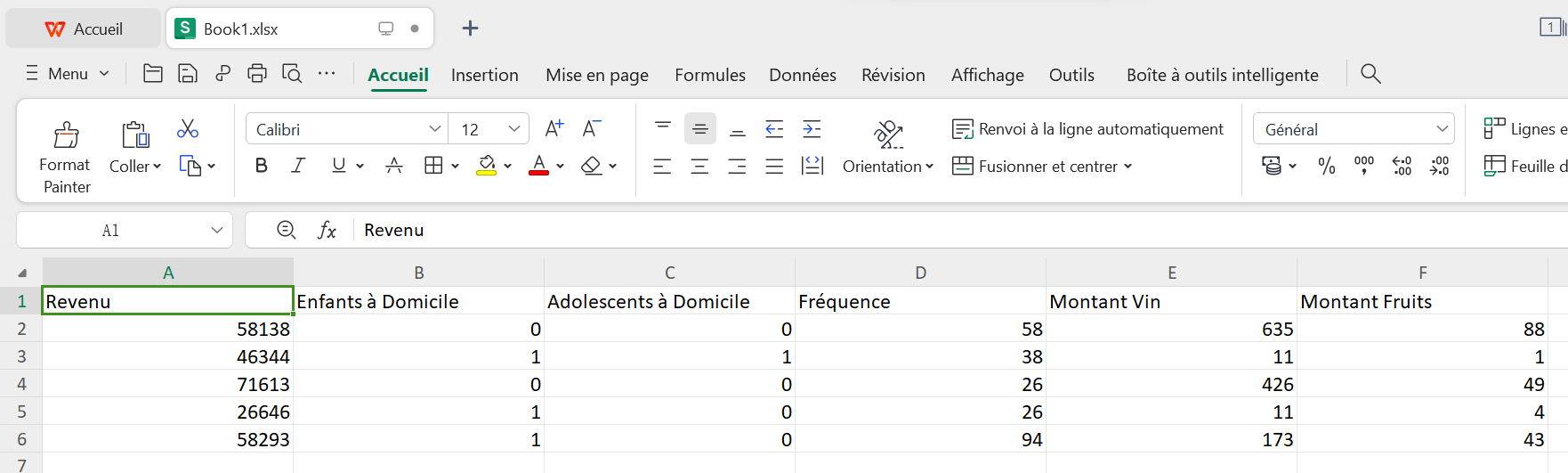Image resolution: width=1568 pixels, height=473 pixels.
Task: Toggle bold formatting
Action: [x=262, y=166]
